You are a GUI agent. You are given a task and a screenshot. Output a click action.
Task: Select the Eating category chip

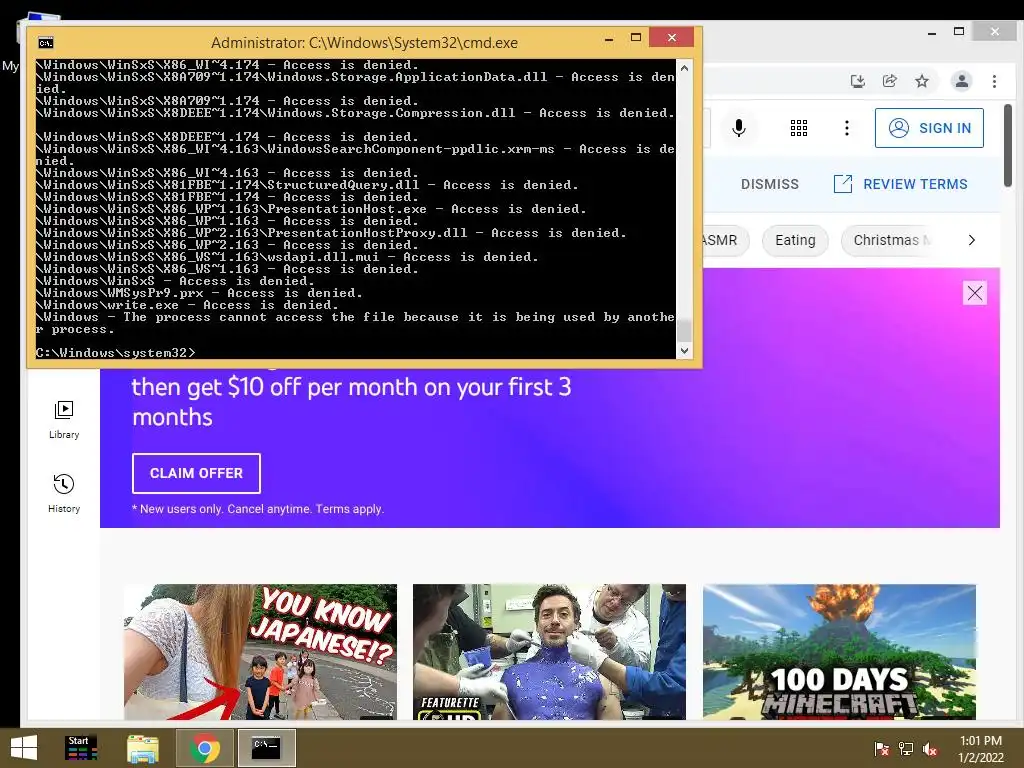(795, 240)
